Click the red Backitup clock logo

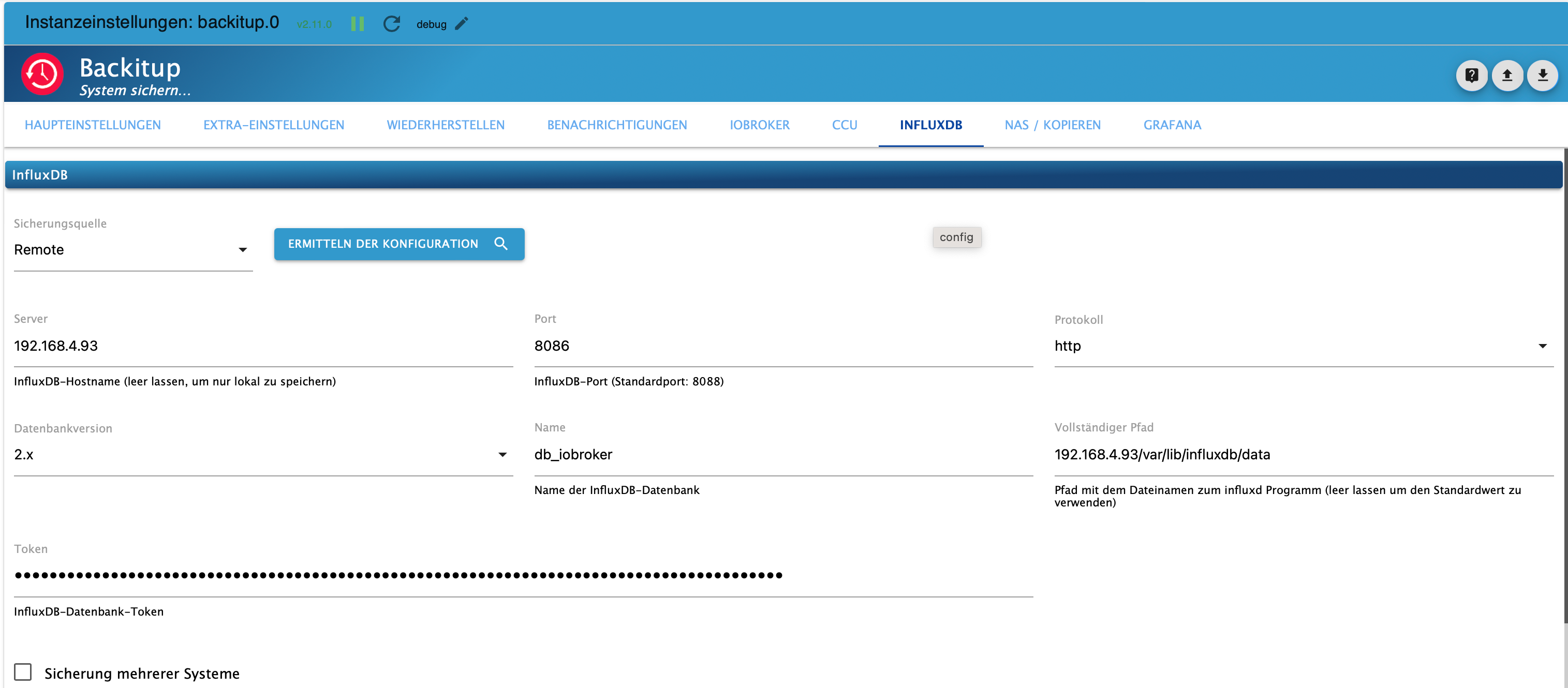click(x=42, y=74)
